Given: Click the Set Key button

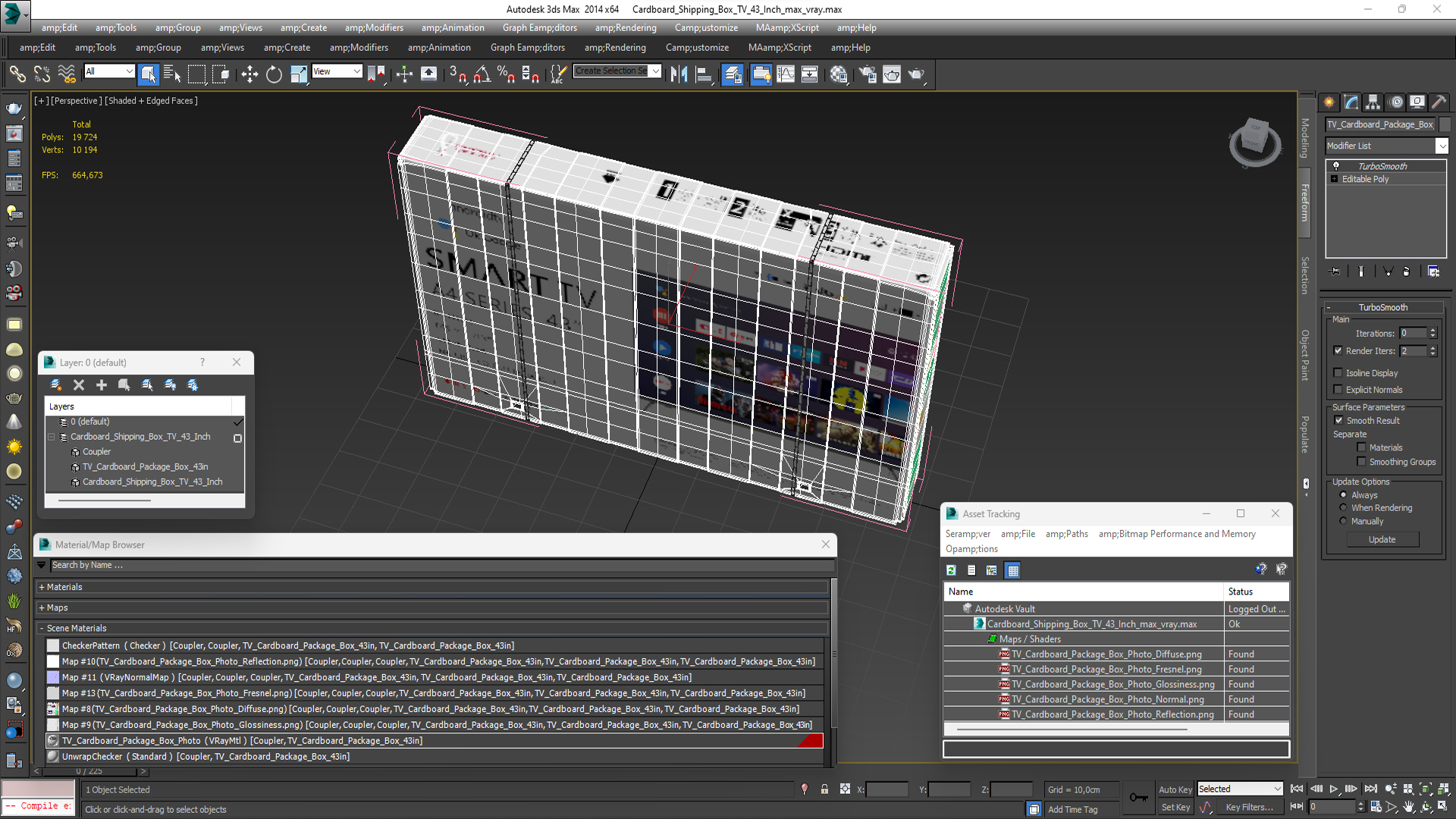Looking at the screenshot, I should pos(1175,808).
